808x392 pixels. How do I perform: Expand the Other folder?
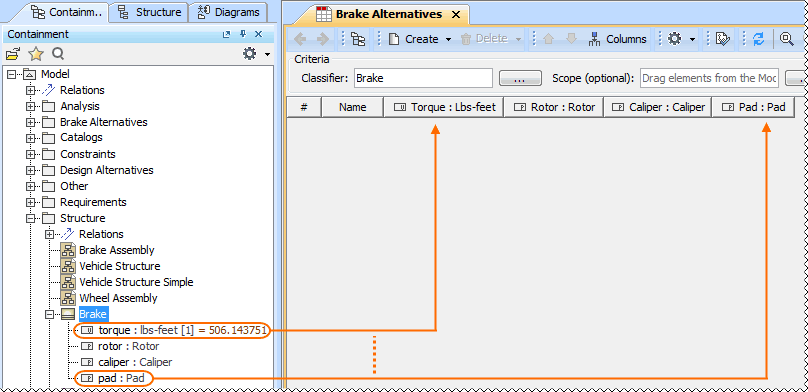30,186
